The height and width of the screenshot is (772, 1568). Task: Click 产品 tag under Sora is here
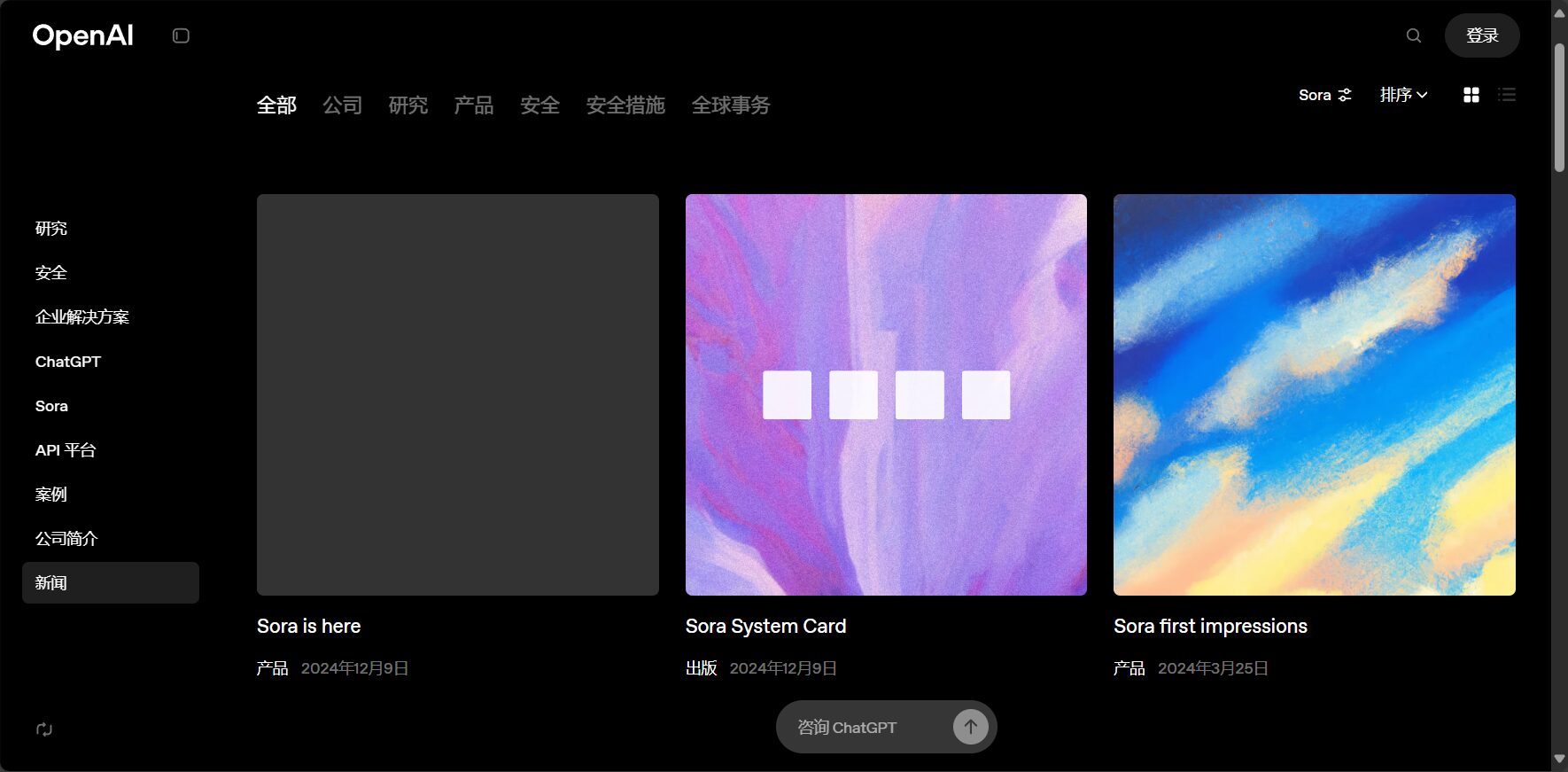pyautogui.click(x=273, y=668)
